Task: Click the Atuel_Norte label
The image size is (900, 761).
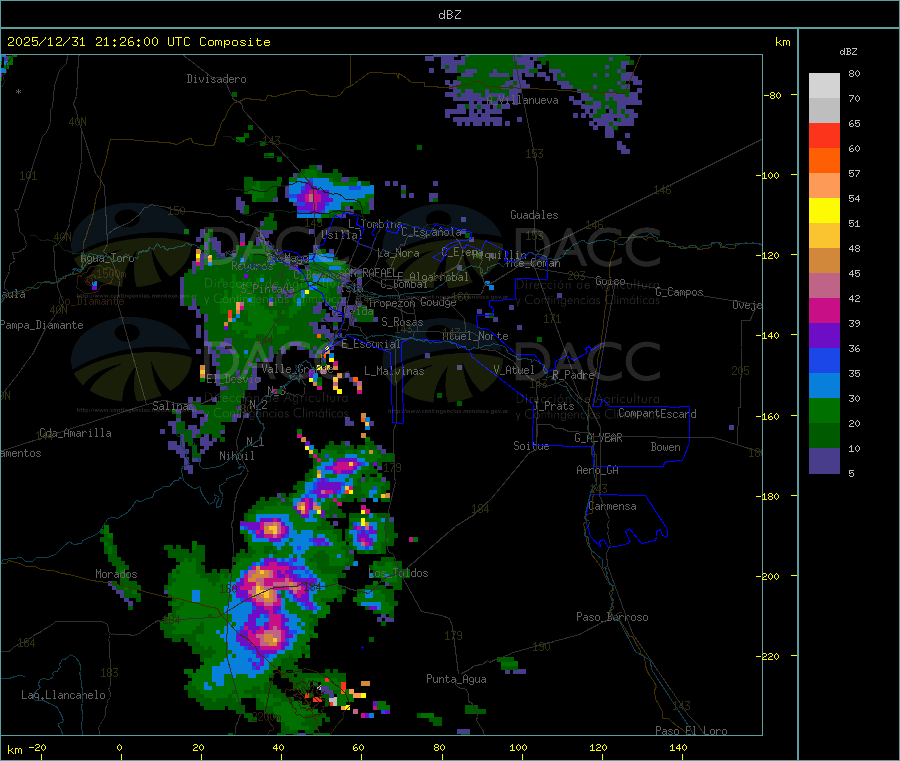Action: click(475, 336)
